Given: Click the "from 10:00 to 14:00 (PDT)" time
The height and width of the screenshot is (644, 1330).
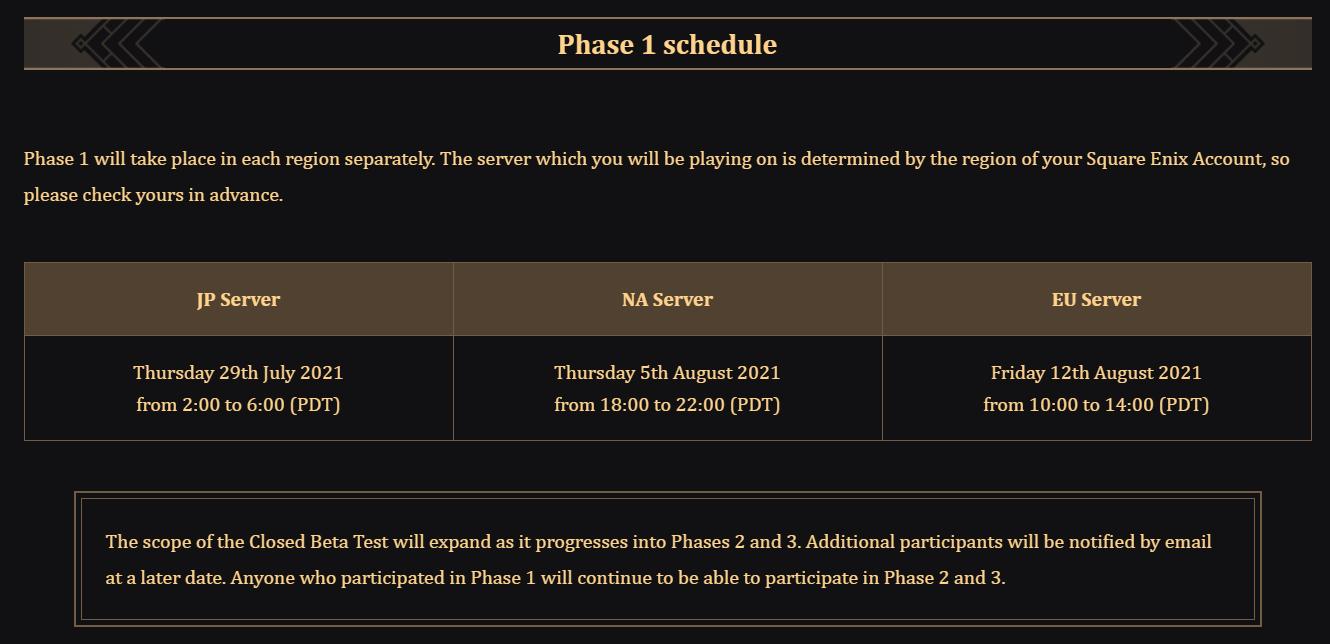Looking at the screenshot, I should 1096,405.
